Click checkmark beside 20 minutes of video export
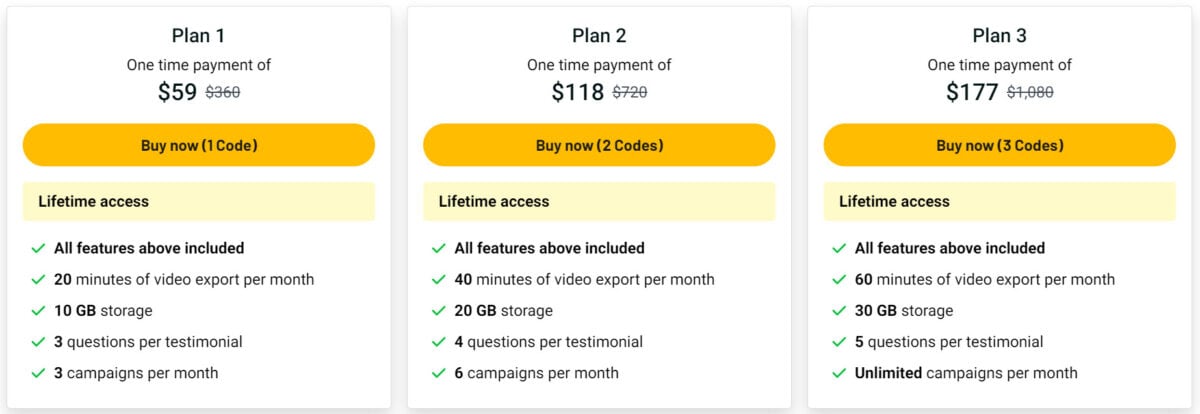The image size is (1200, 414). coord(38,280)
